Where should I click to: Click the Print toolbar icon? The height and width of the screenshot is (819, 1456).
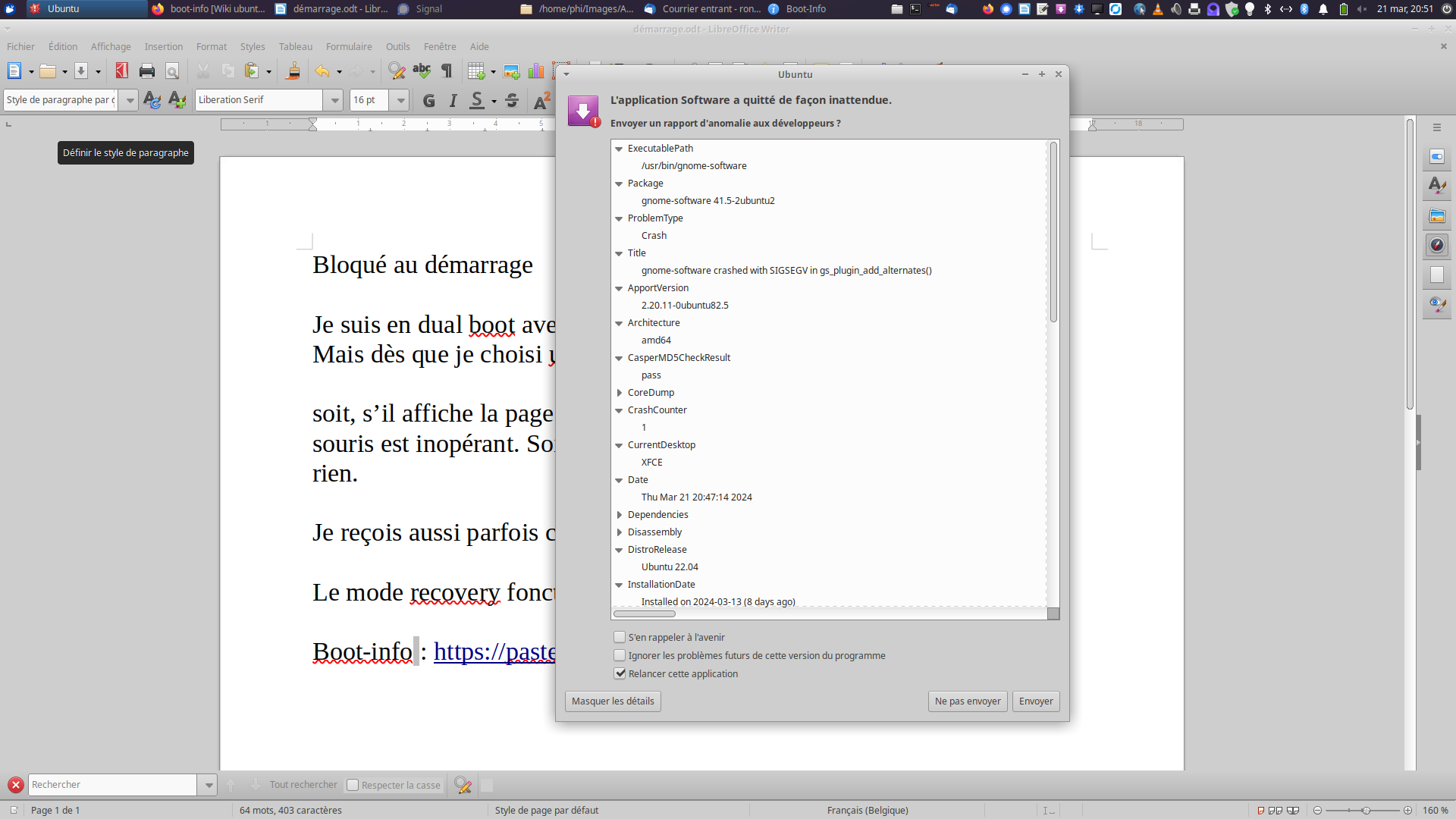[147, 71]
